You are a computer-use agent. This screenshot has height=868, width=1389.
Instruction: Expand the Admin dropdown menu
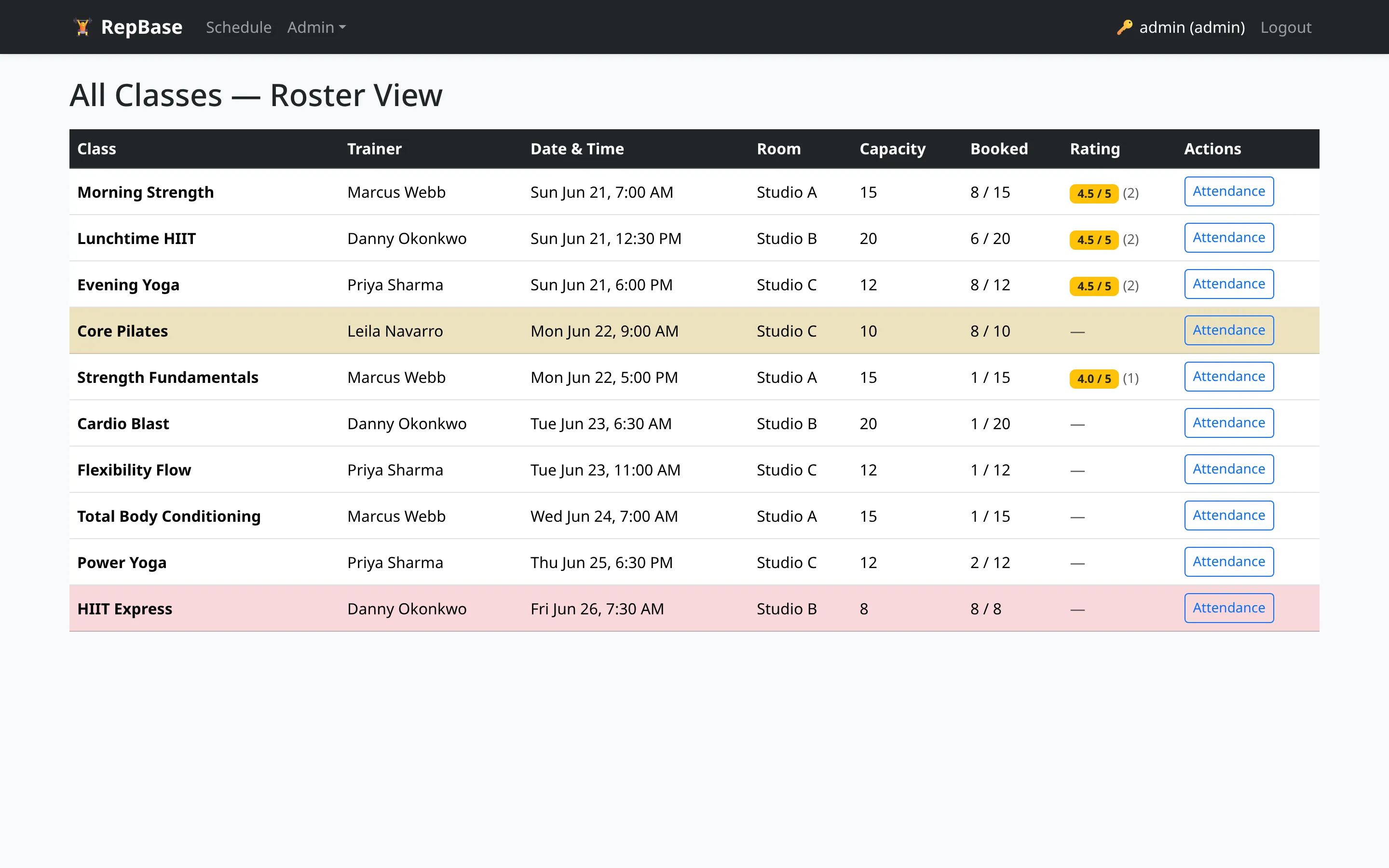tap(316, 27)
